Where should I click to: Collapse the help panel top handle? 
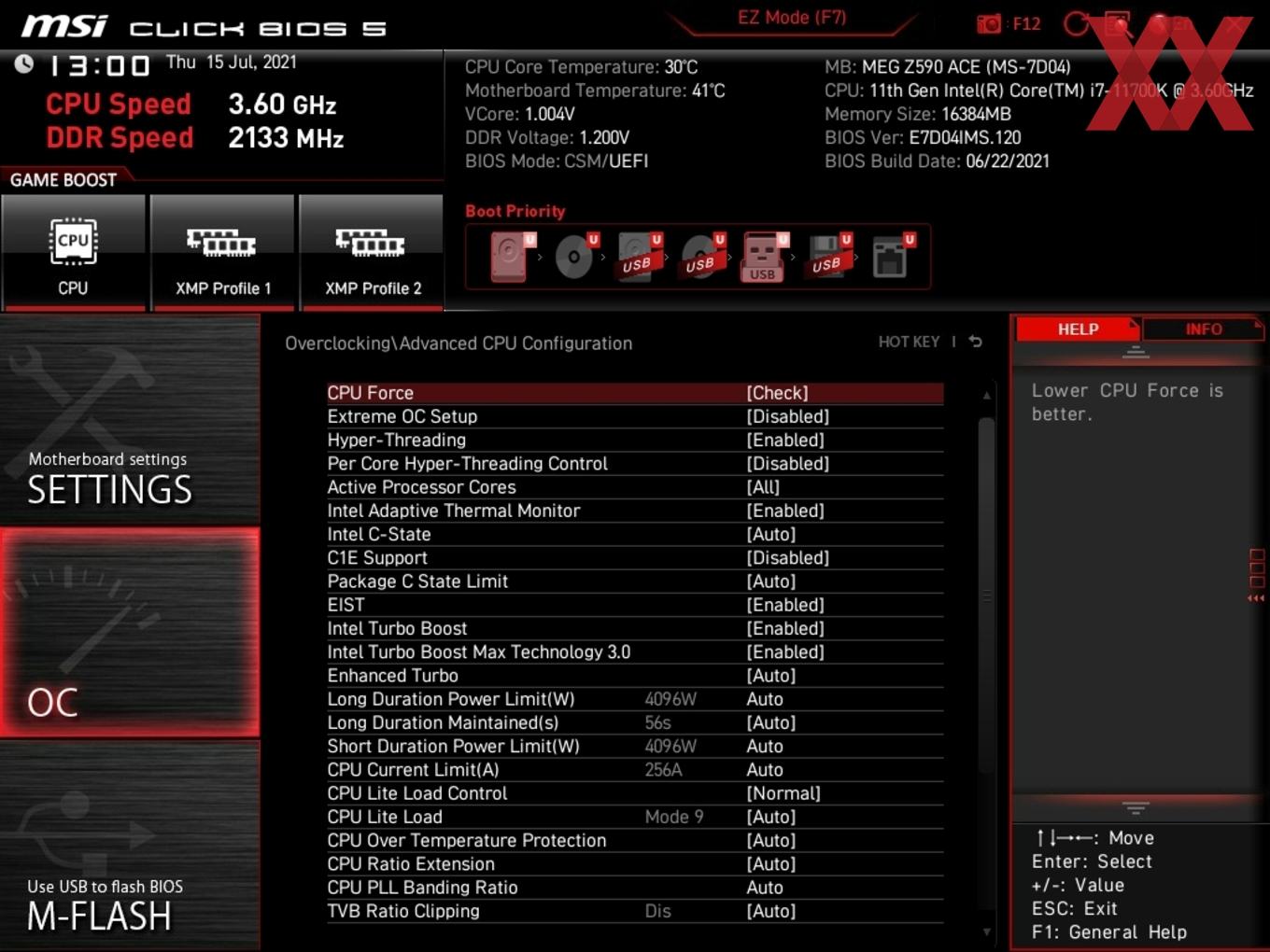(1136, 352)
